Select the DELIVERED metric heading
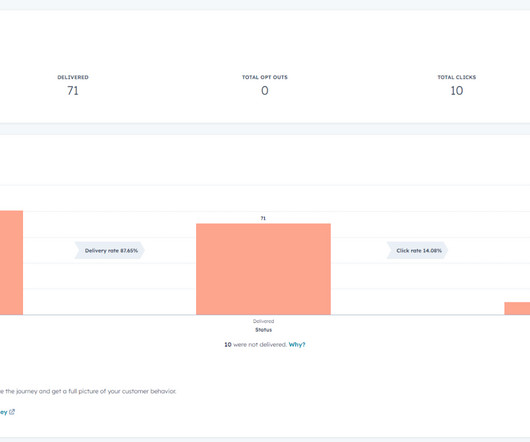This screenshot has height=442, width=530. [73, 77]
